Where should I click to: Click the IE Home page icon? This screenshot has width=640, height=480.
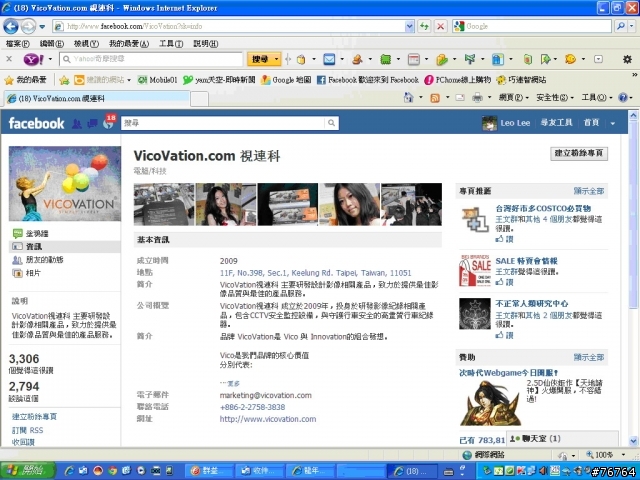click(408, 98)
